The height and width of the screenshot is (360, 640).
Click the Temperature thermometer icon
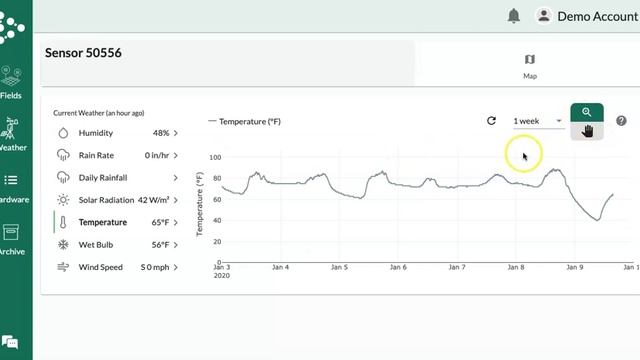(x=63, y=222)
